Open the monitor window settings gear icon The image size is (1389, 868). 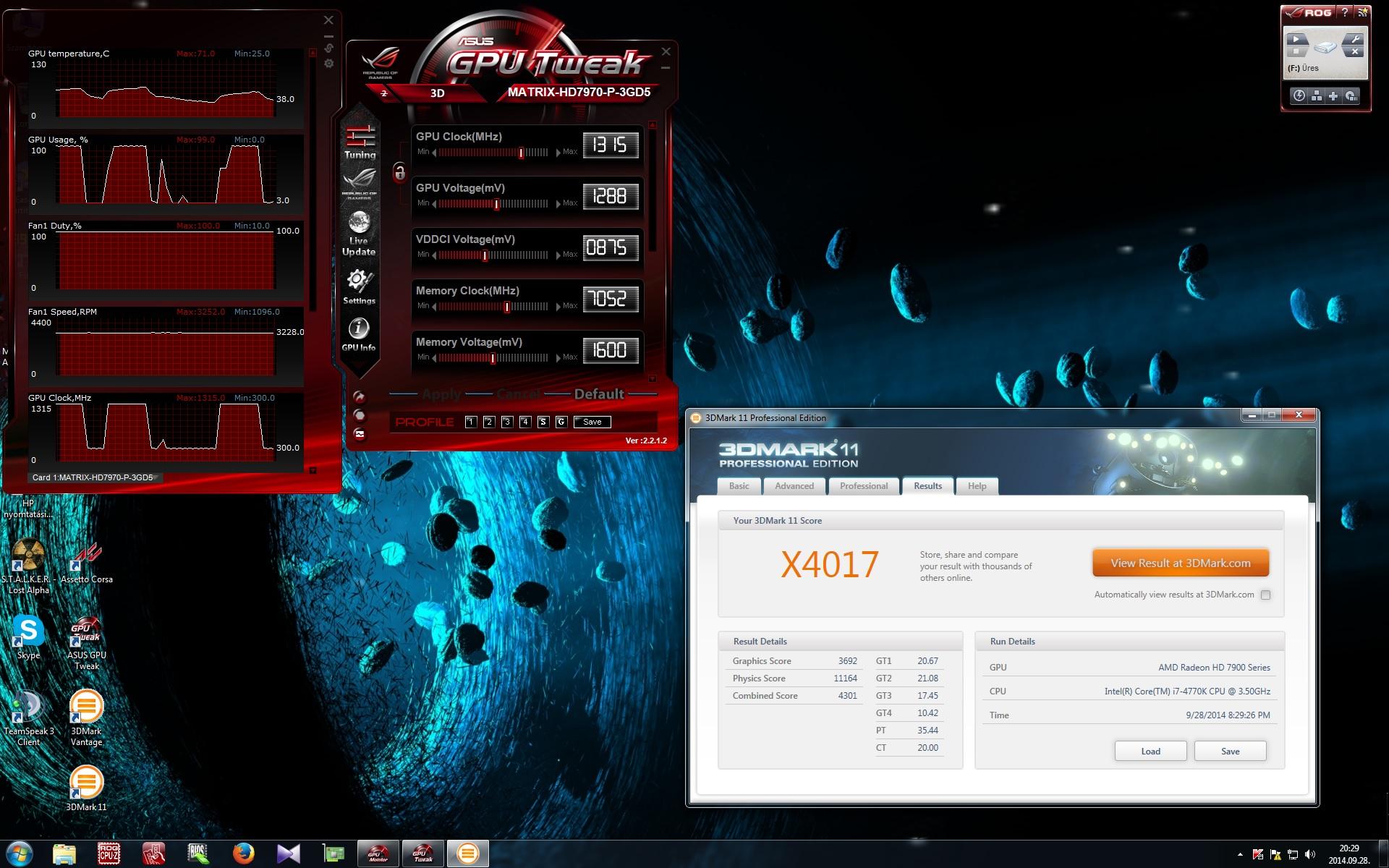(x=328, y=64)
